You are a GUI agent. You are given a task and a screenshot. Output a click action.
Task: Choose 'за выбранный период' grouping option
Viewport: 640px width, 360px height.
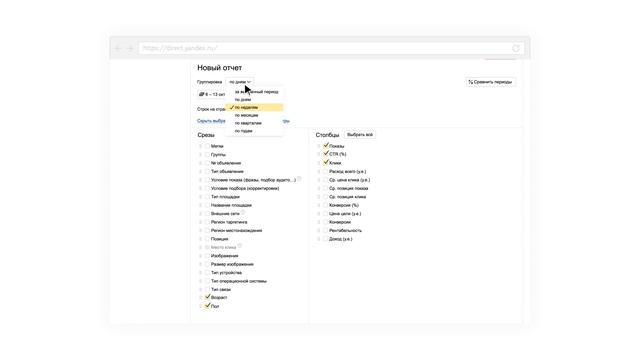(256, 92)
